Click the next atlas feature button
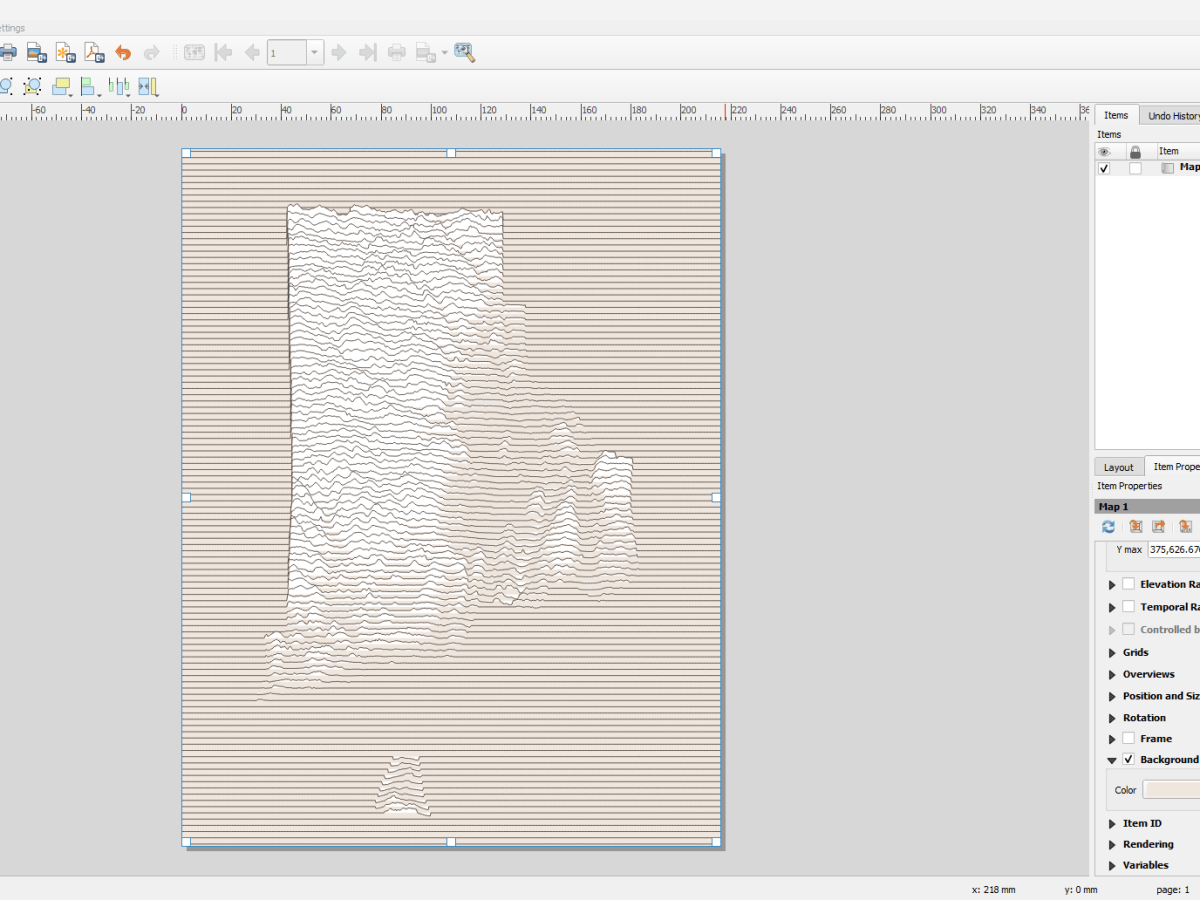Image resolution: width=1200 pixels, height=900 pixels. coord(340,52)
